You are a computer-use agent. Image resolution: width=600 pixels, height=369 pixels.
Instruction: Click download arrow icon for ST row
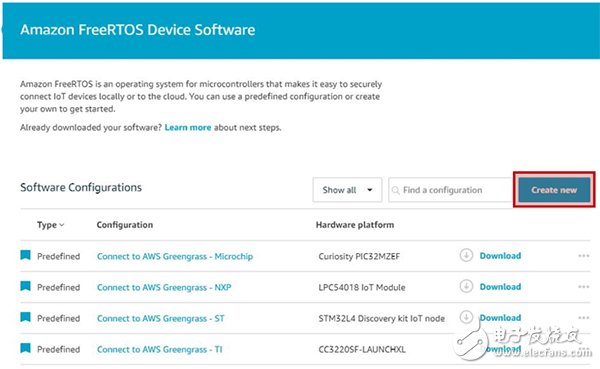pyautogui.click(x=466, y=317)
